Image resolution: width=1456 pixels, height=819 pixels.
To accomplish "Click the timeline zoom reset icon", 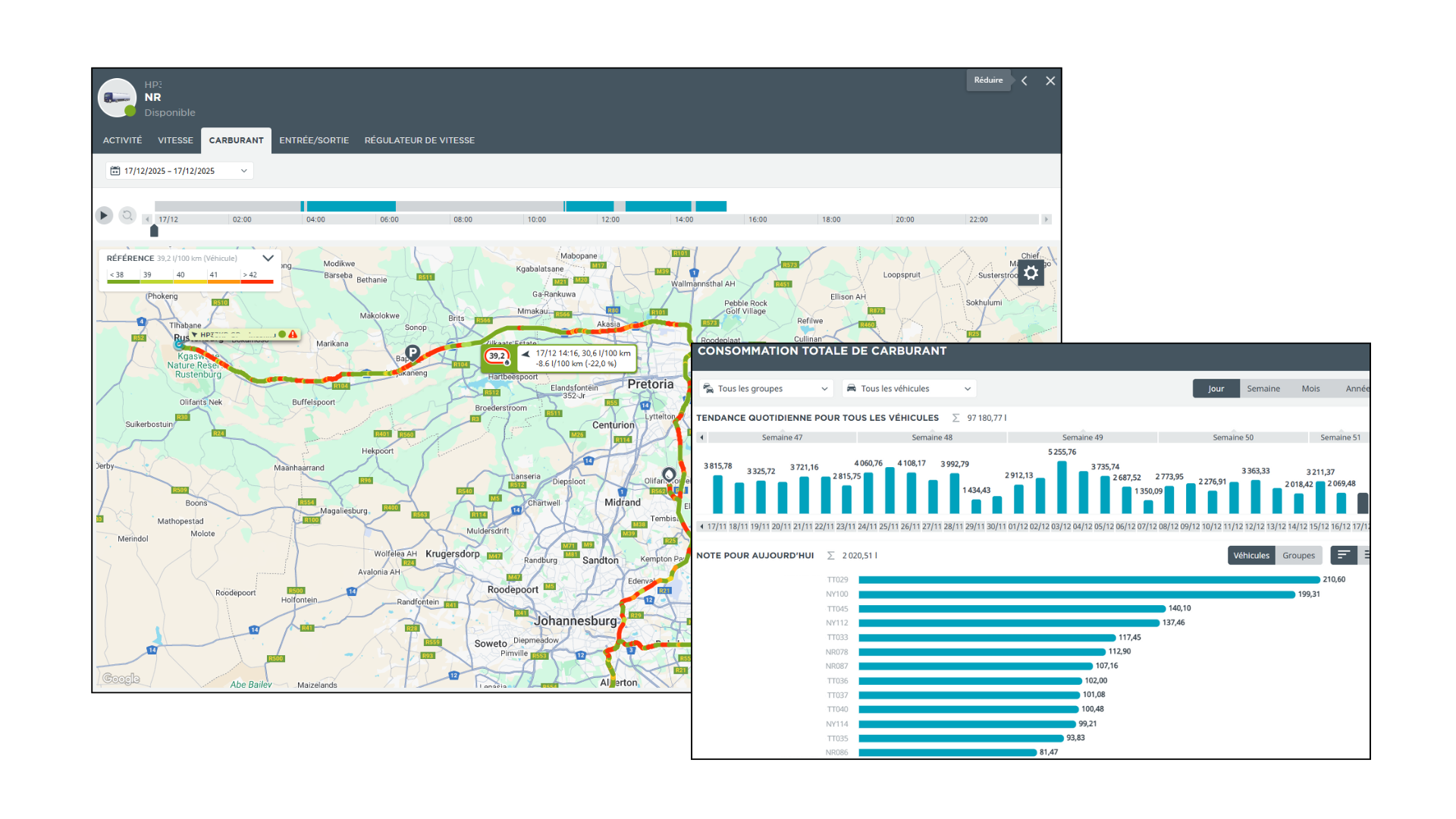I will 127,215.
